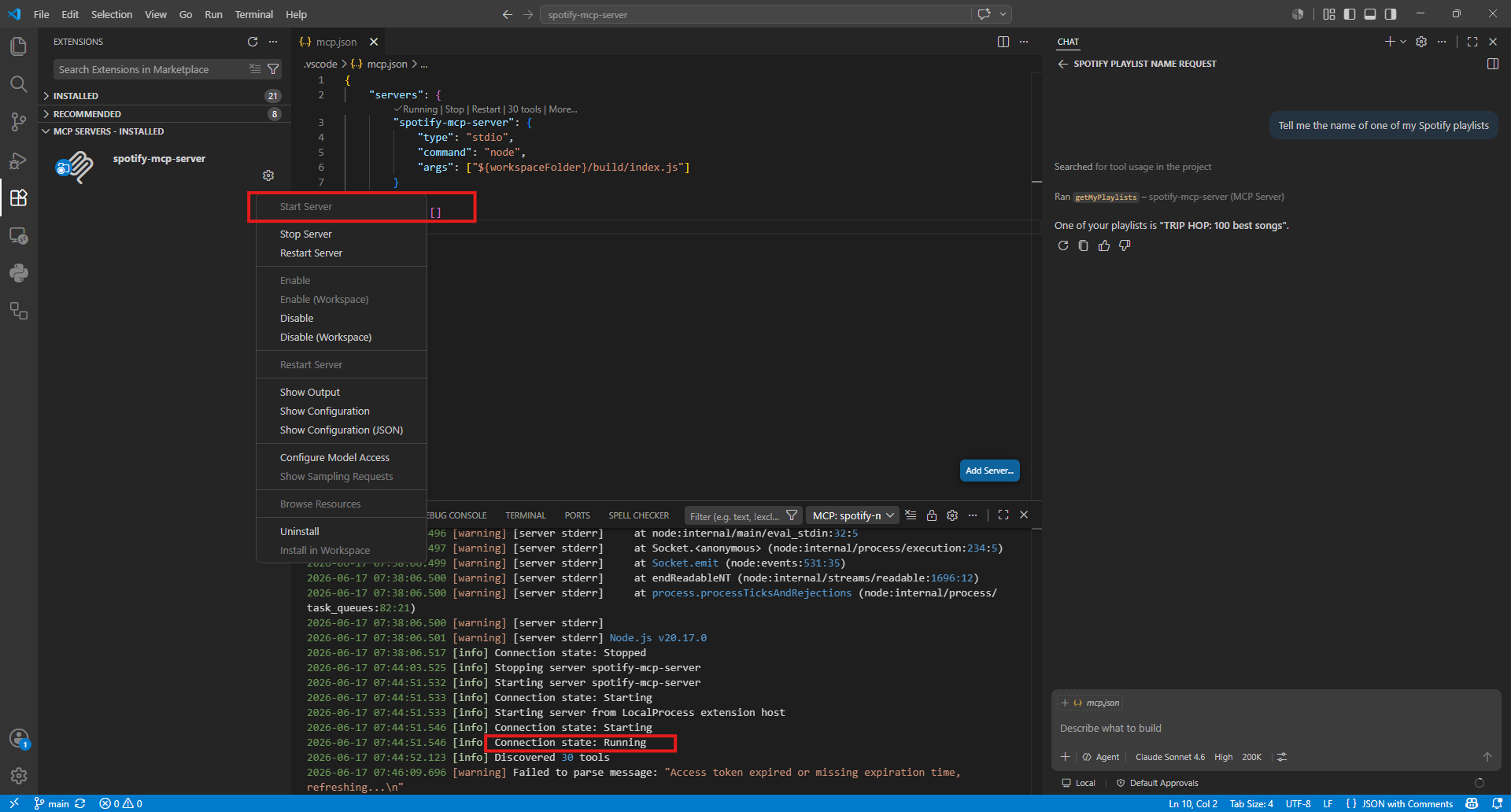Change chat mode from Agent
The height and width of the screenshot is (812, 1511).
tap(1101, 757)
